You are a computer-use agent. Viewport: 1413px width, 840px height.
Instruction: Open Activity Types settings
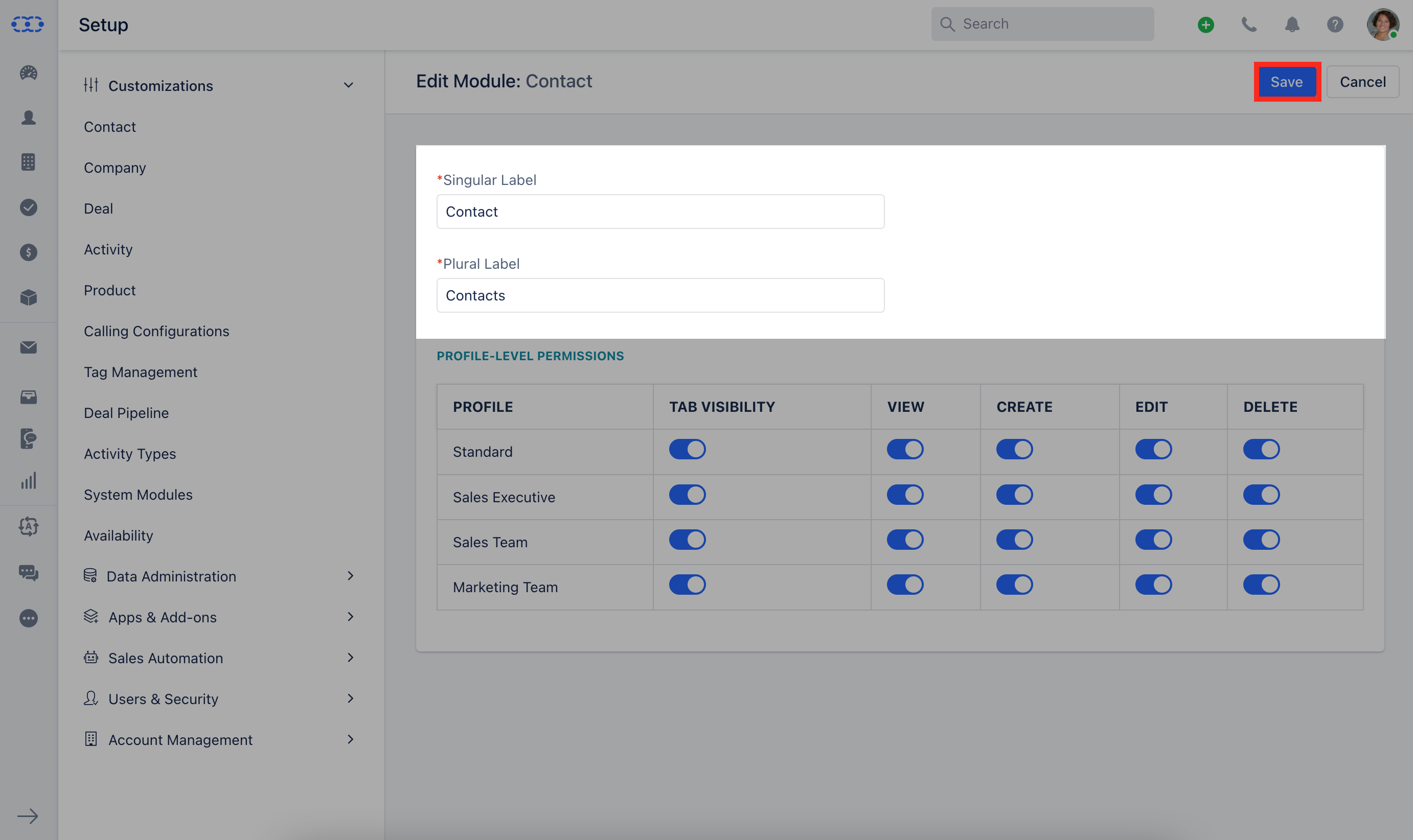coord(130,454)
